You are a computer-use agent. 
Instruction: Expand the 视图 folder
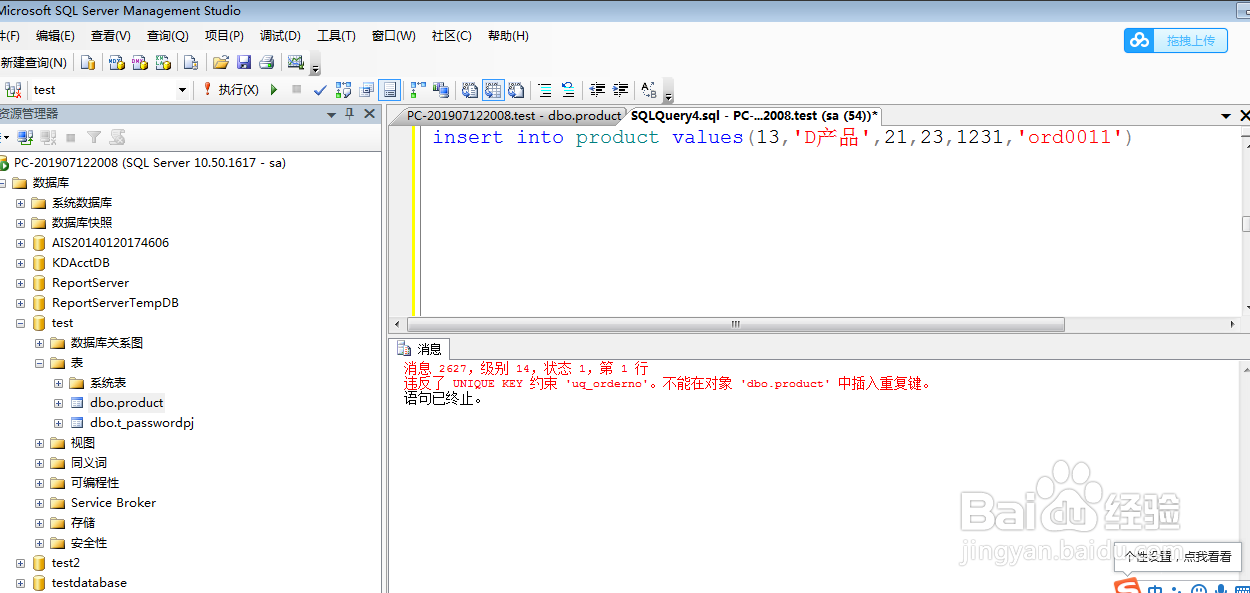click(39, 443)
